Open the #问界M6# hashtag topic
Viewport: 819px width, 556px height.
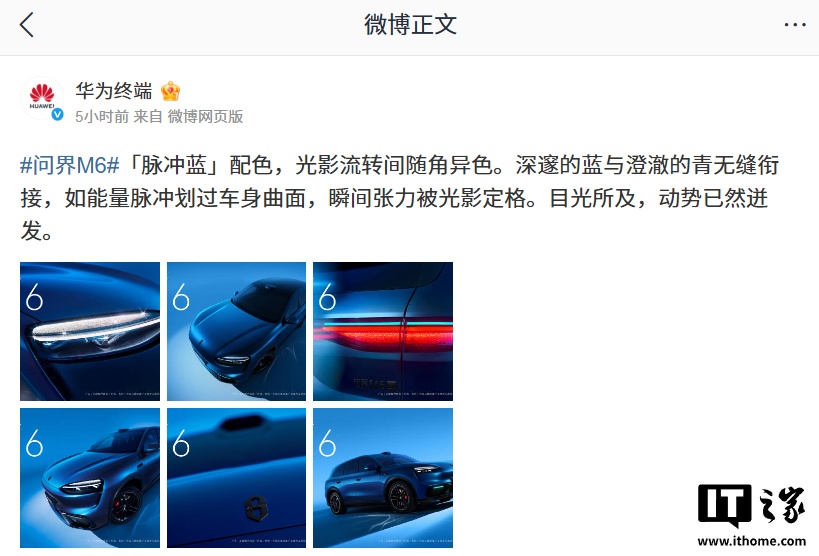[70, 166]
